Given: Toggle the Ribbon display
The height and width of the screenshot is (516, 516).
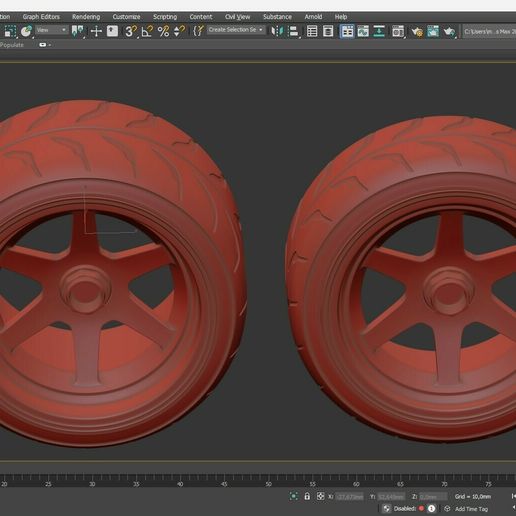Looking at the screenshot, I should pyautogui.click(x=347, y=31).
